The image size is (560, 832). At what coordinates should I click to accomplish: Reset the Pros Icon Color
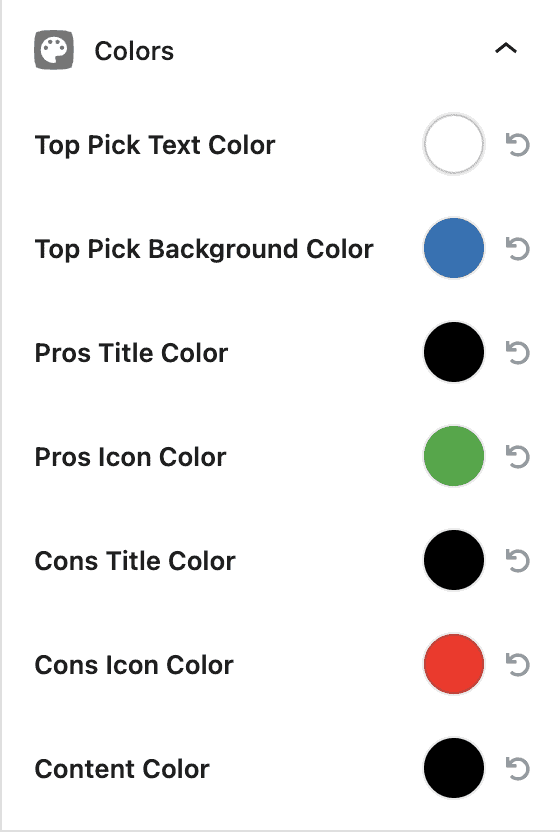518,457
